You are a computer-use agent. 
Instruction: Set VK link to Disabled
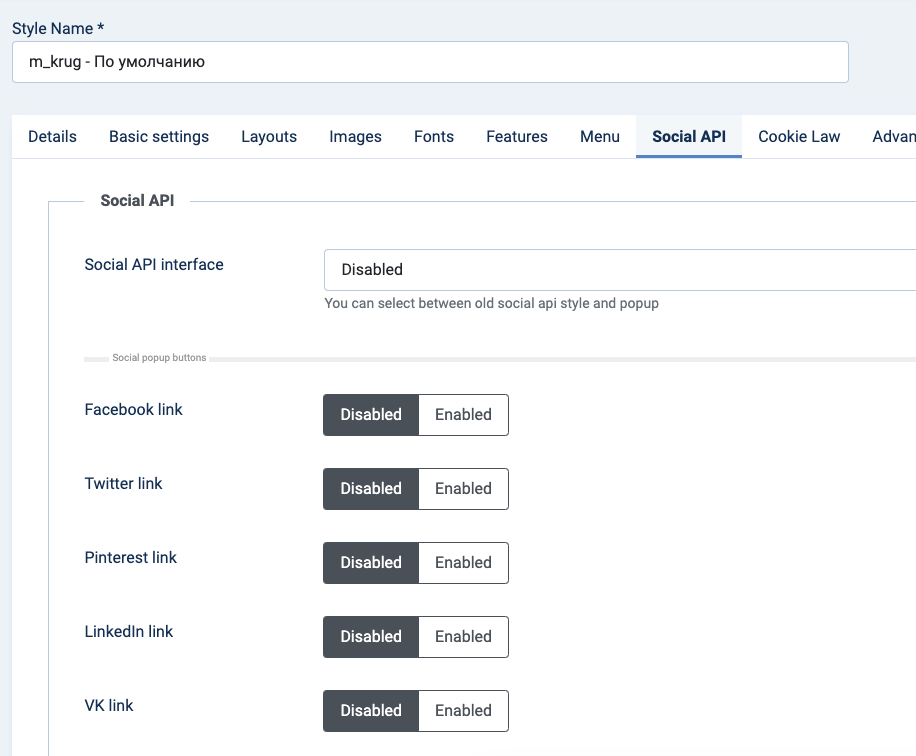[371, 711]
